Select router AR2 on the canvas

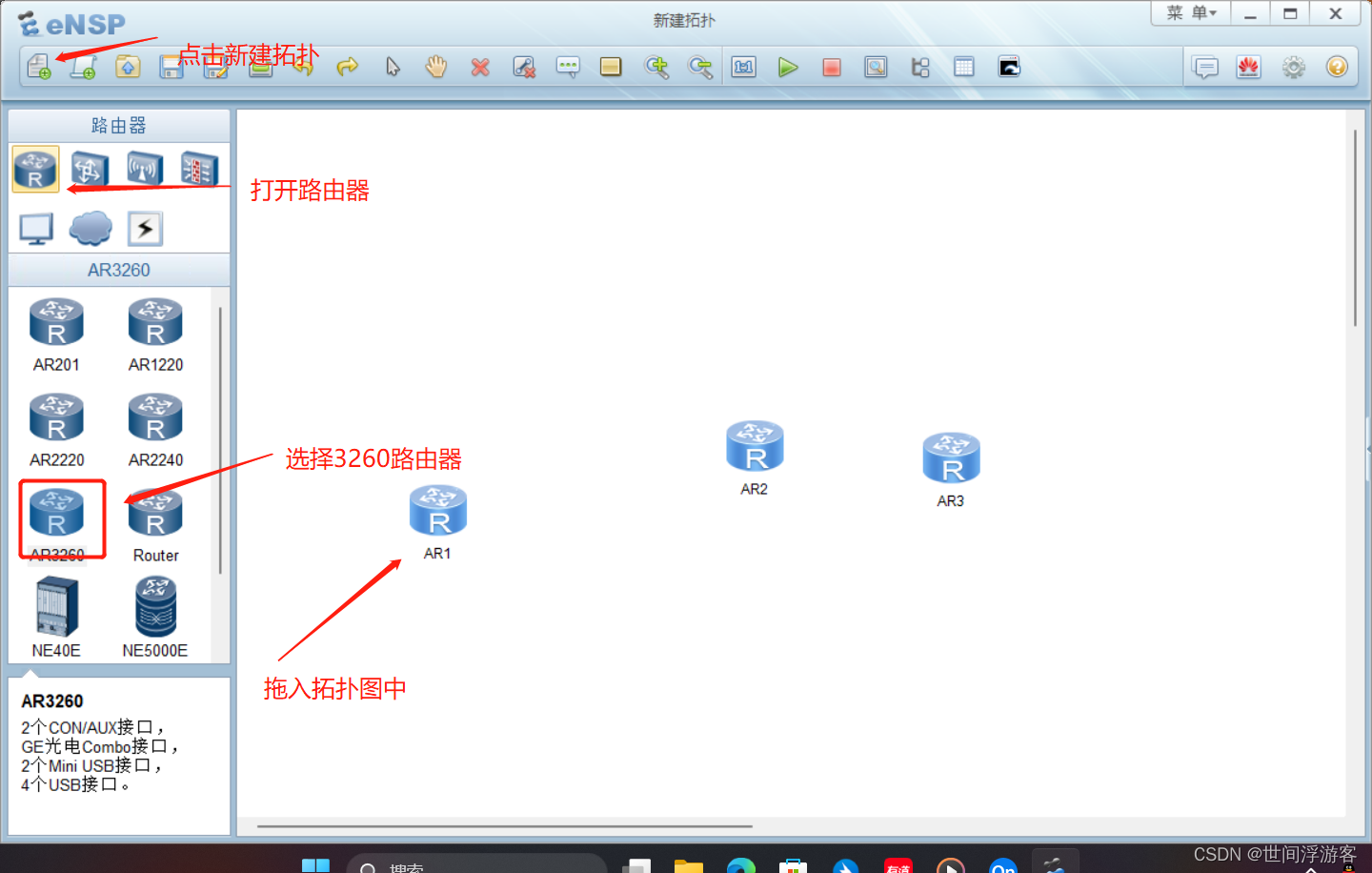[755, 446]
